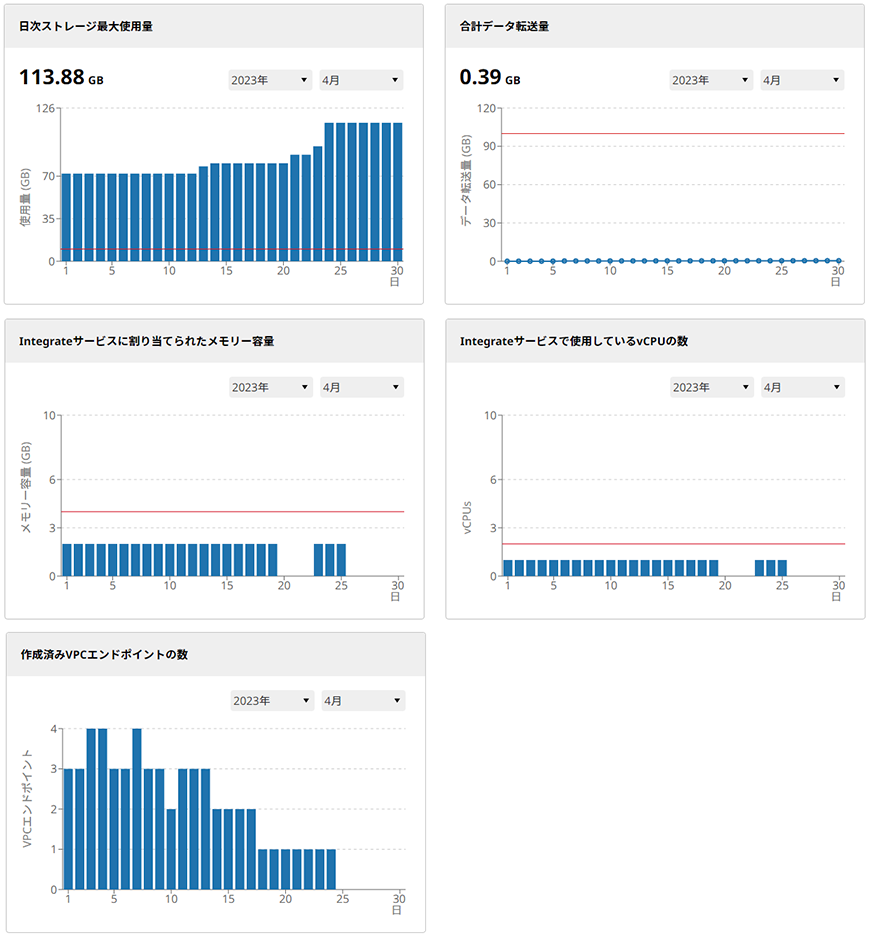The image size is (869, 937).
Task: Click red threshold line in data transfer chart
Action: click(672, 133)
